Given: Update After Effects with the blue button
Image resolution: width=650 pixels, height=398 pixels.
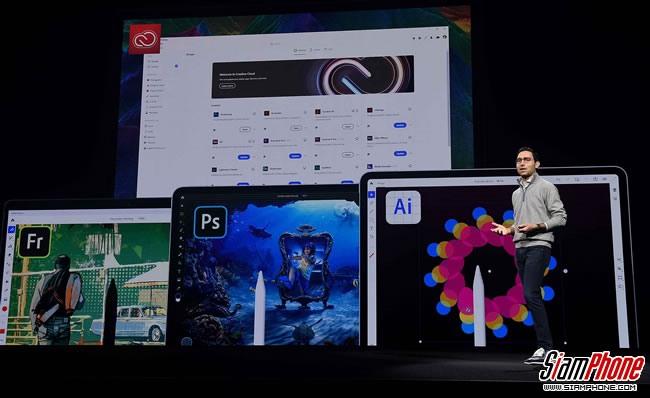Looking at the screenshot, I should point(400,153).
